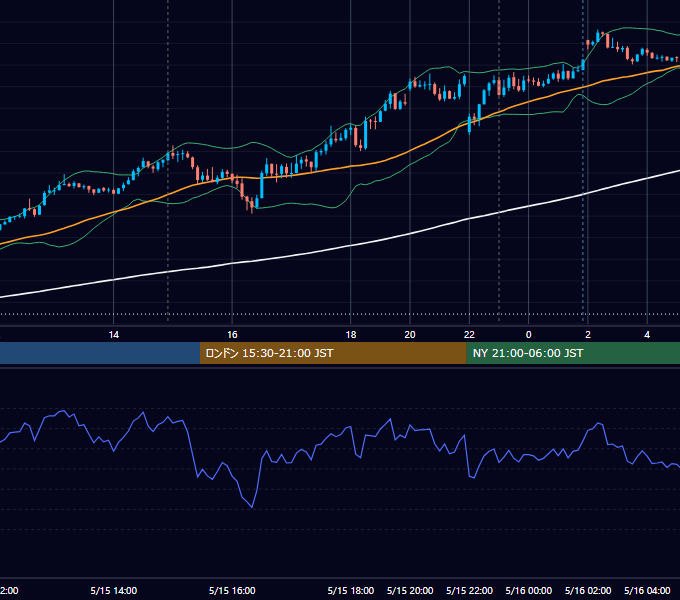Click the hour label 0 on price chart axis
Screen dimensions: 680x600
tap(529, 335)
